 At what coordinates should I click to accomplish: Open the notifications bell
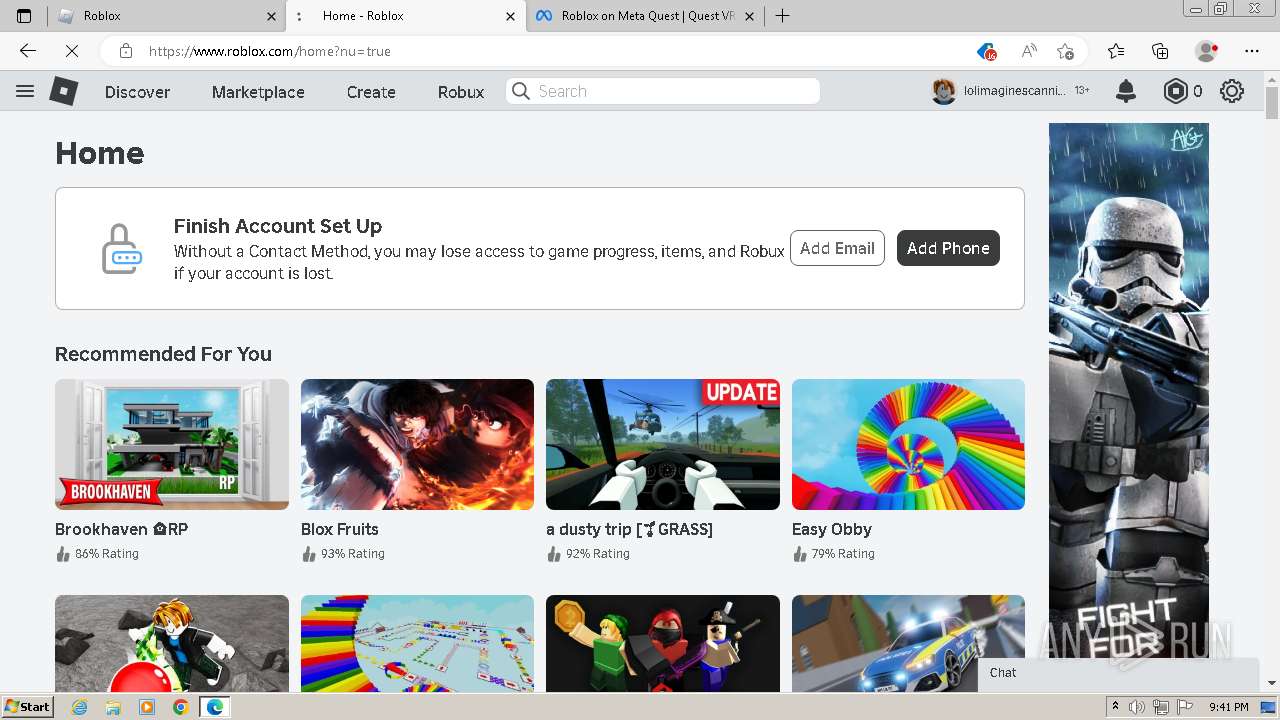pyautogui.click(x=1126, y=91)
